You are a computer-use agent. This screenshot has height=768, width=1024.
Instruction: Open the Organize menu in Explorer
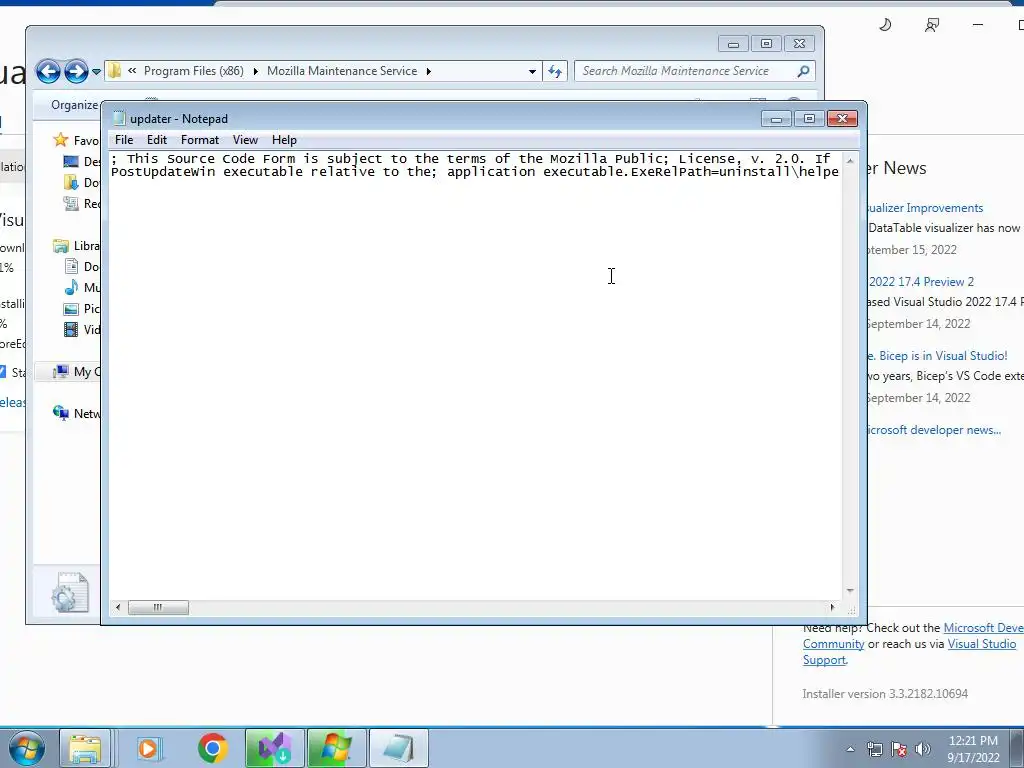[74, 105]
